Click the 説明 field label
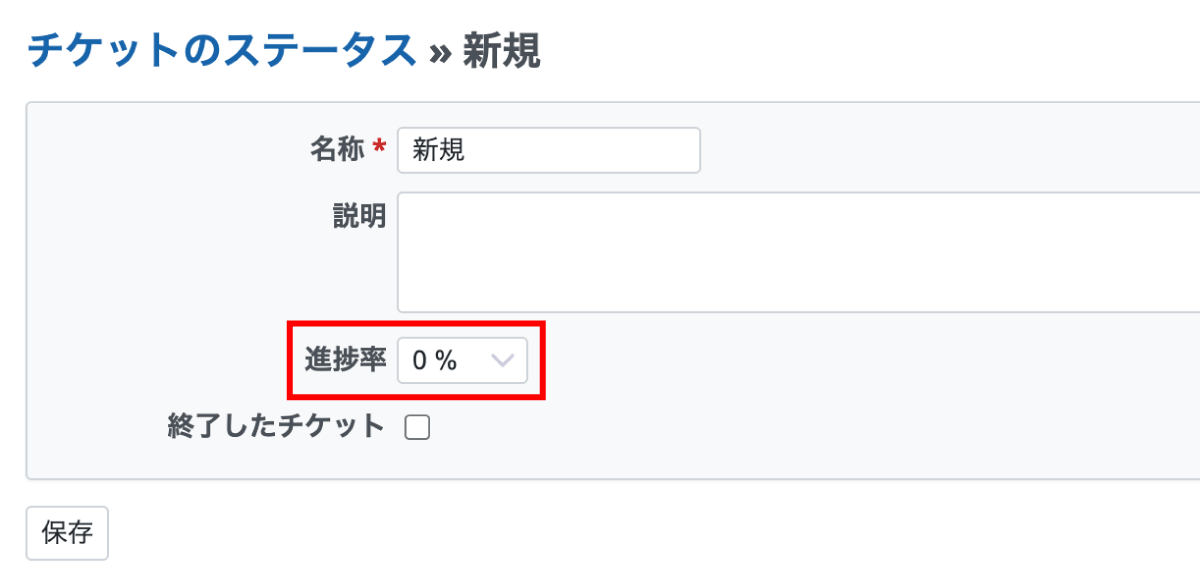This screenshot has height=575, width=1200. click(x=359, y=216)
